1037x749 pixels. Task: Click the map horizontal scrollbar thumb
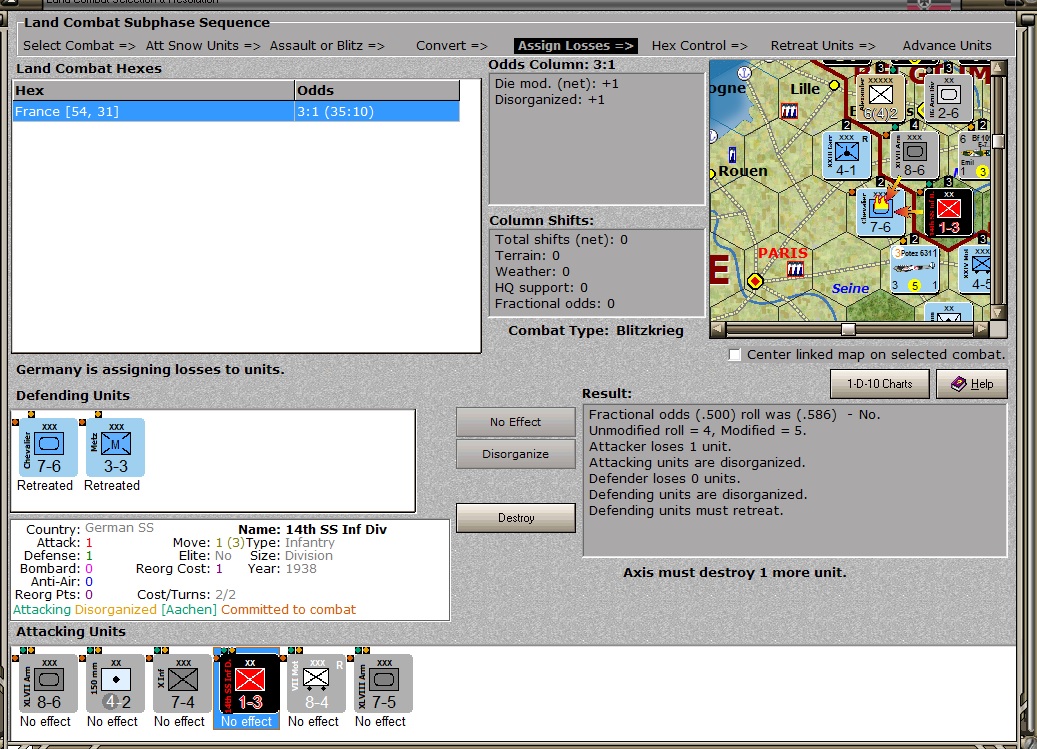pos(849,329)
